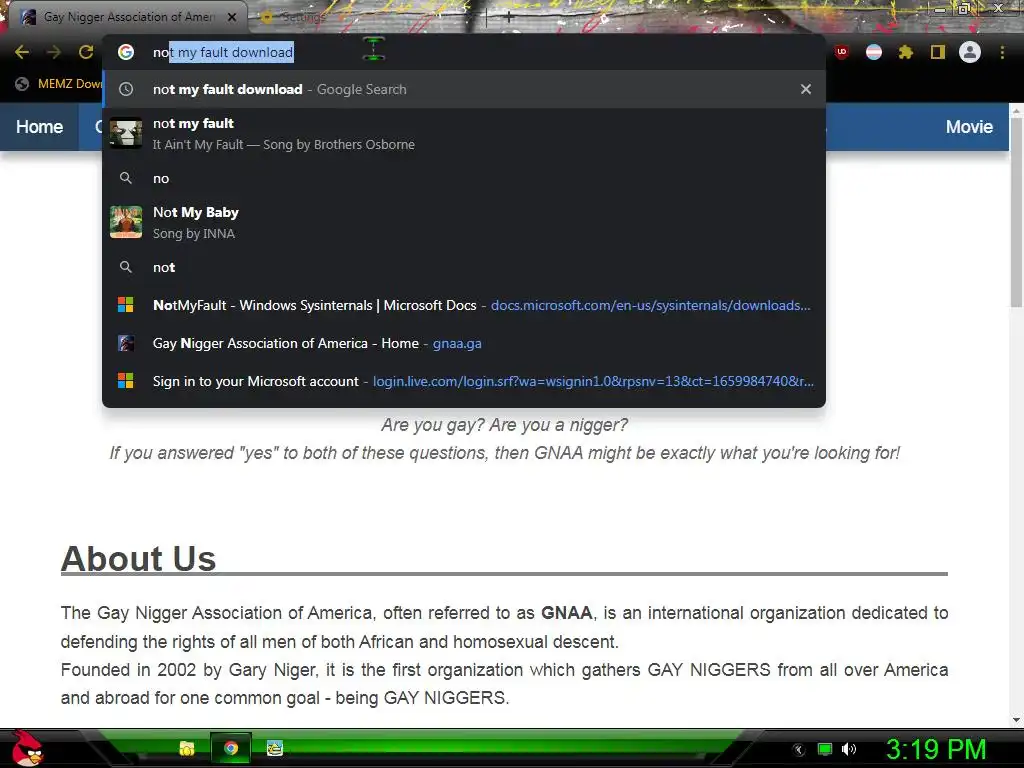
Task: Open the third taskbar app icon
Action: [x=275, y=748]
